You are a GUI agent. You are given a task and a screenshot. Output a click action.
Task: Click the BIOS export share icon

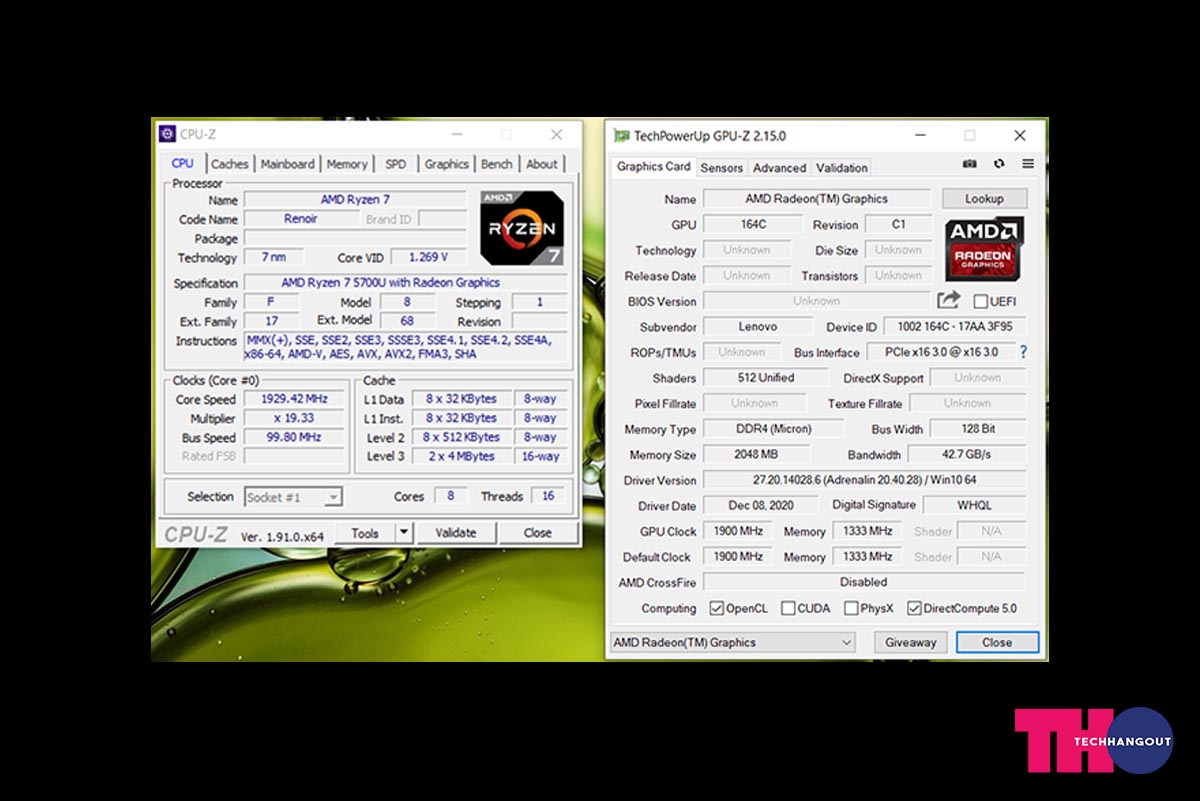(948, 300)
